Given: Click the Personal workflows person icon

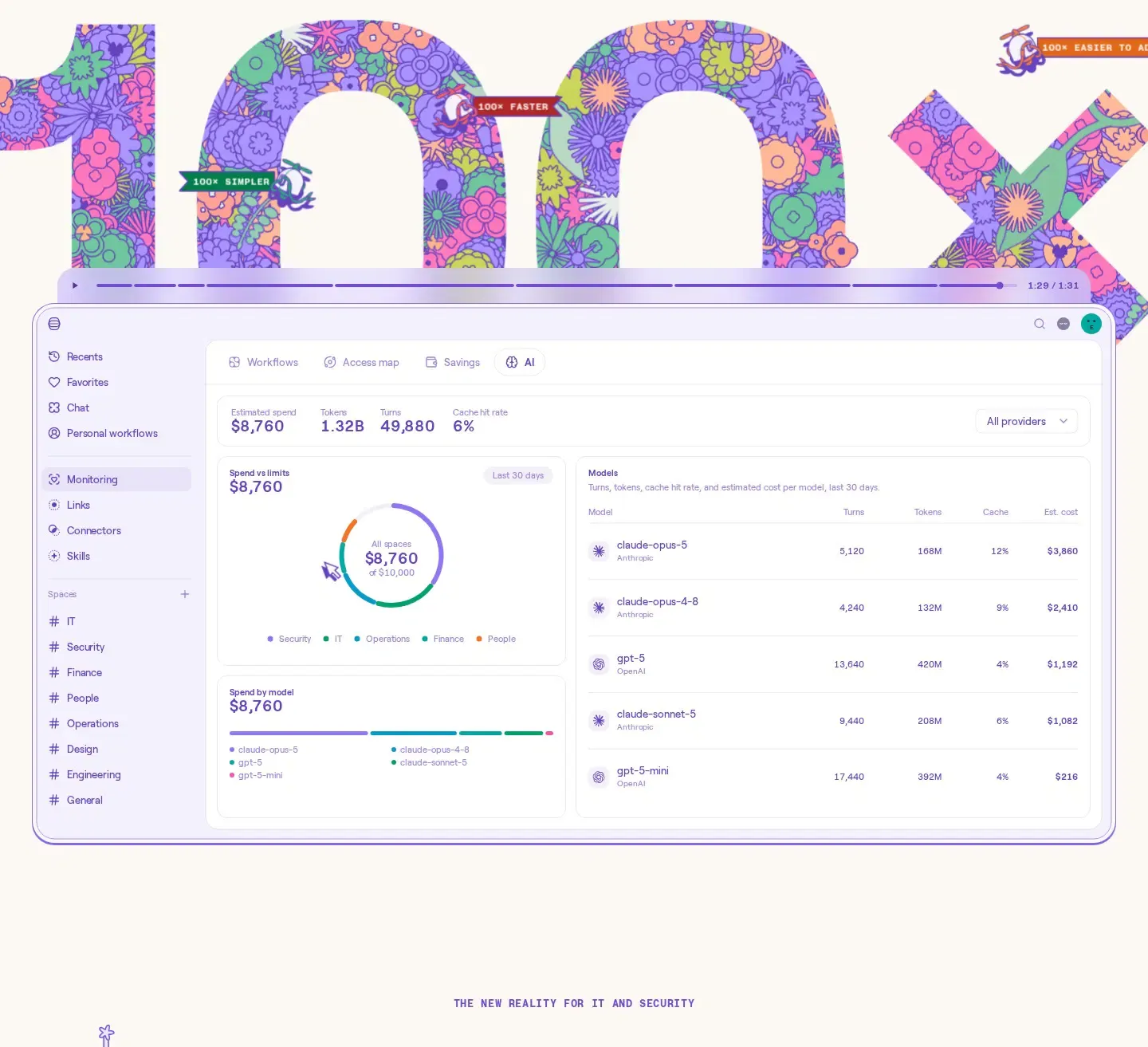Looking at the screenshot, I should (x=54, y=433).
